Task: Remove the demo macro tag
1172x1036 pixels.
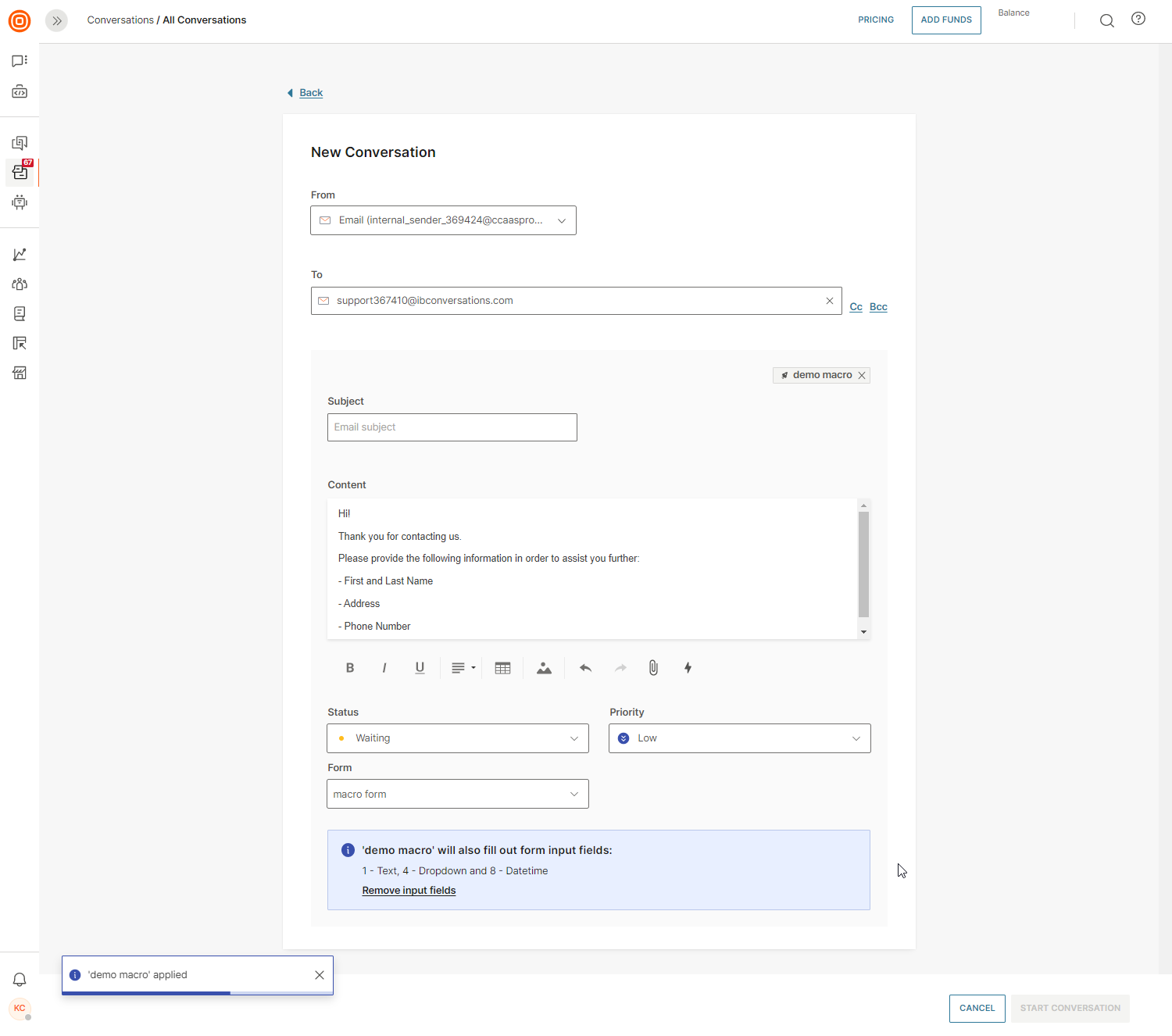Action: click(862, 376)
